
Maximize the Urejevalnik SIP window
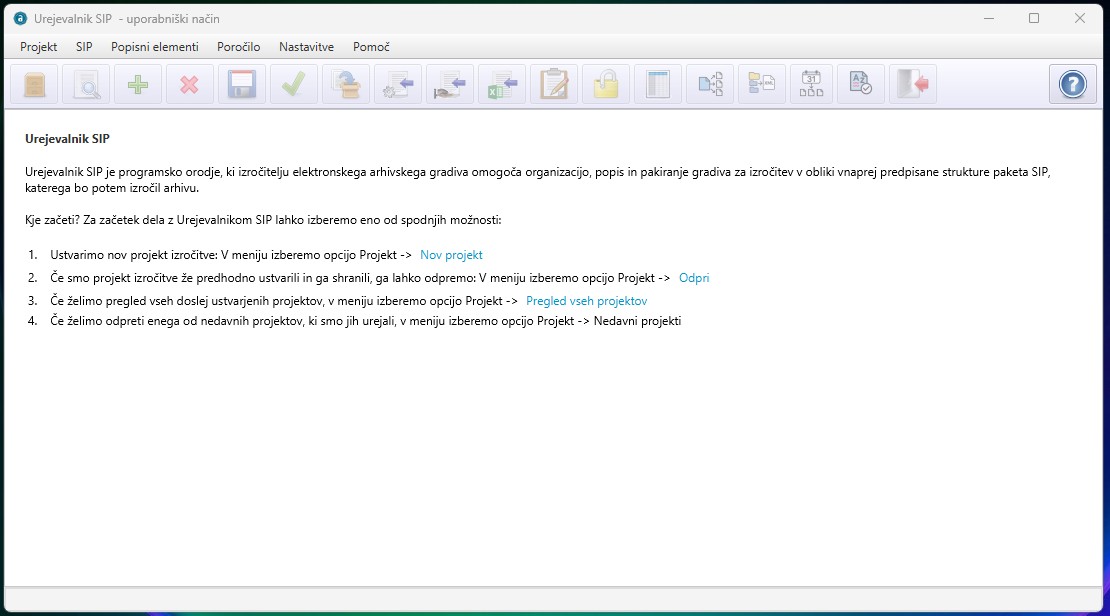1034,18
